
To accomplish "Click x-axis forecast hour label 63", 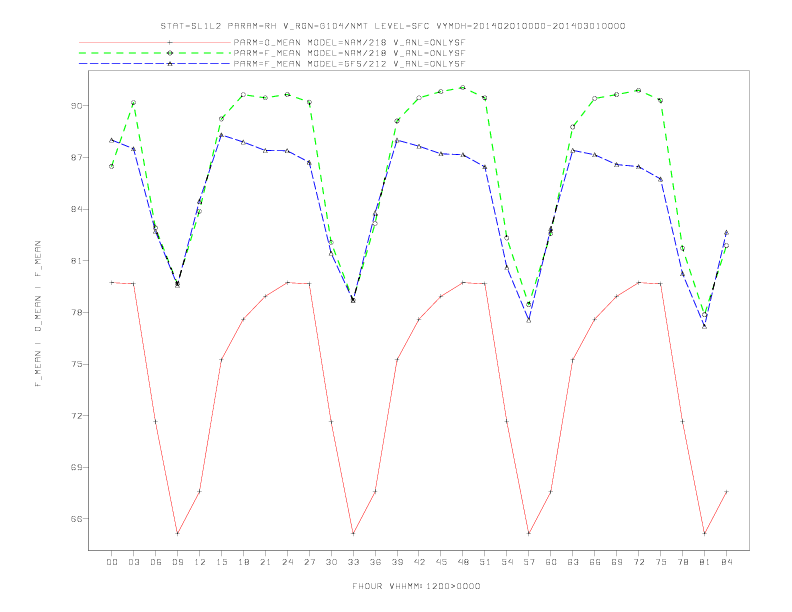I will point(573,562).
